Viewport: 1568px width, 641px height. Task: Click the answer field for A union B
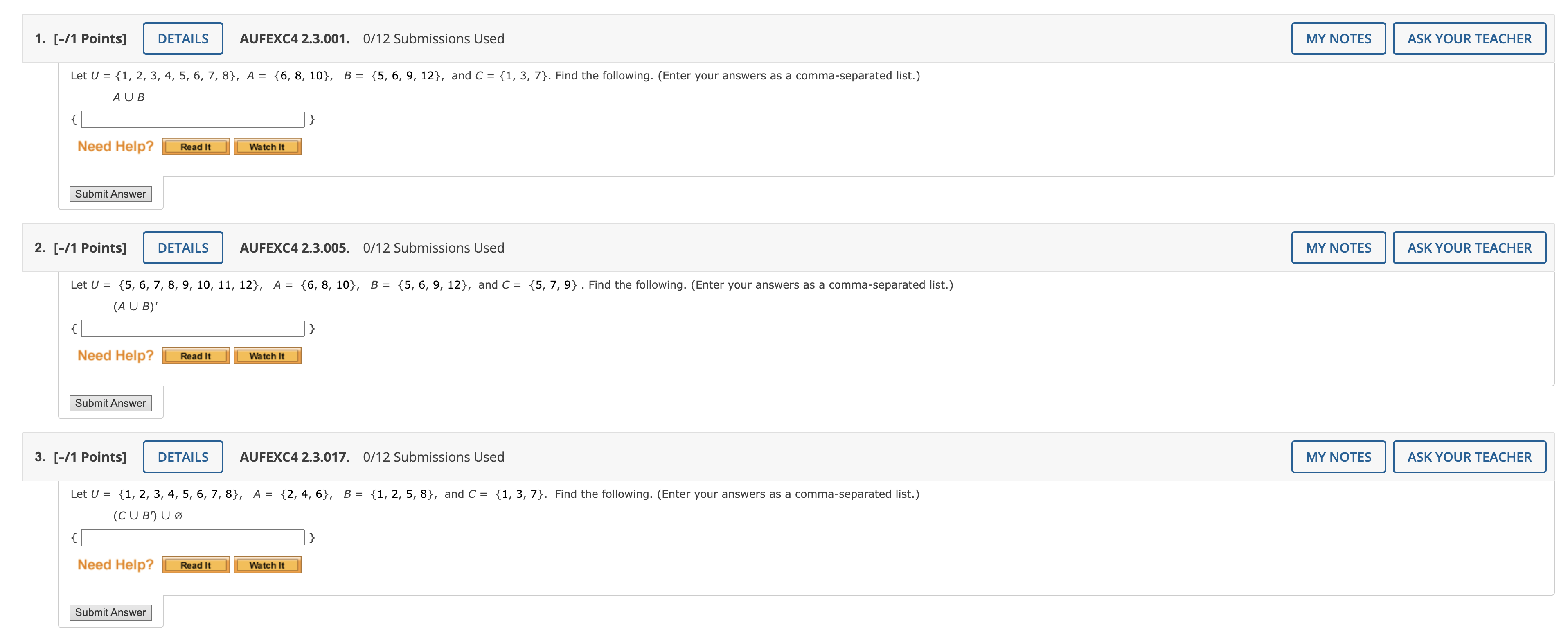[192, 119]
